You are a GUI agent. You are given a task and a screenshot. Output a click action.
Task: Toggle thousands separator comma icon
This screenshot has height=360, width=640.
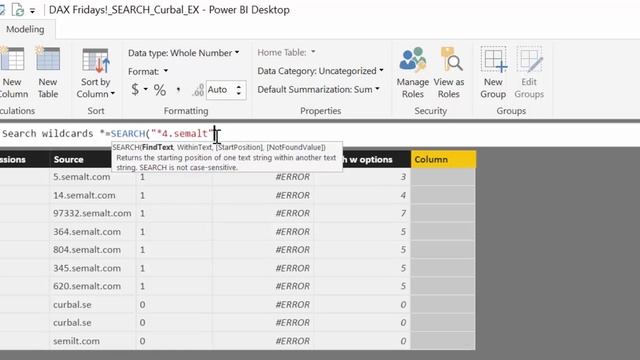point(178,90)
